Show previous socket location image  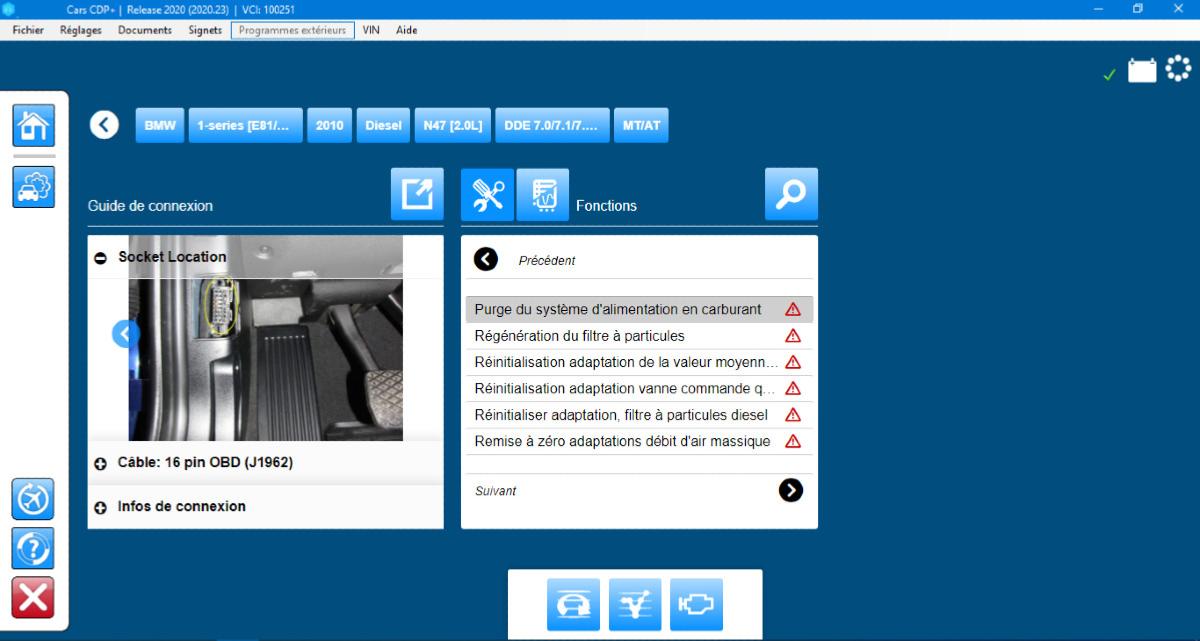(125, 333)
